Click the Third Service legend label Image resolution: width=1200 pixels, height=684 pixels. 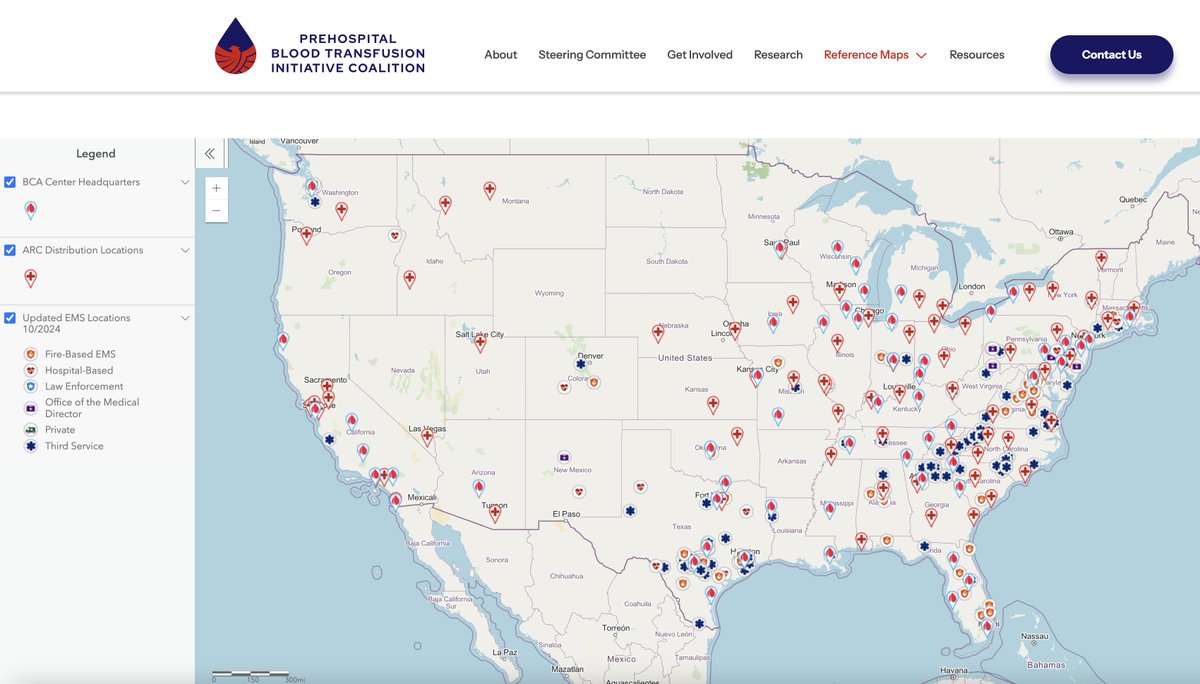pos(74,446)
